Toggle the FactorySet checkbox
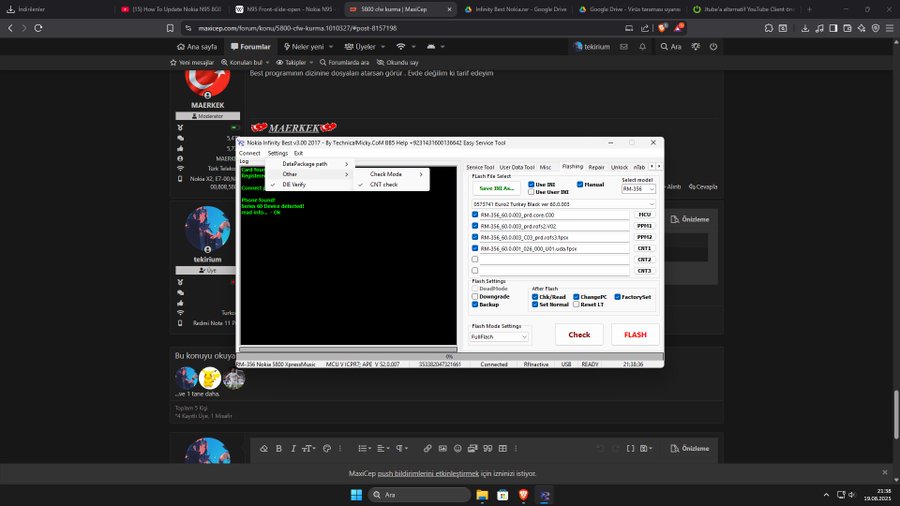This screenshot has width=900, height=506. [618, 297]
